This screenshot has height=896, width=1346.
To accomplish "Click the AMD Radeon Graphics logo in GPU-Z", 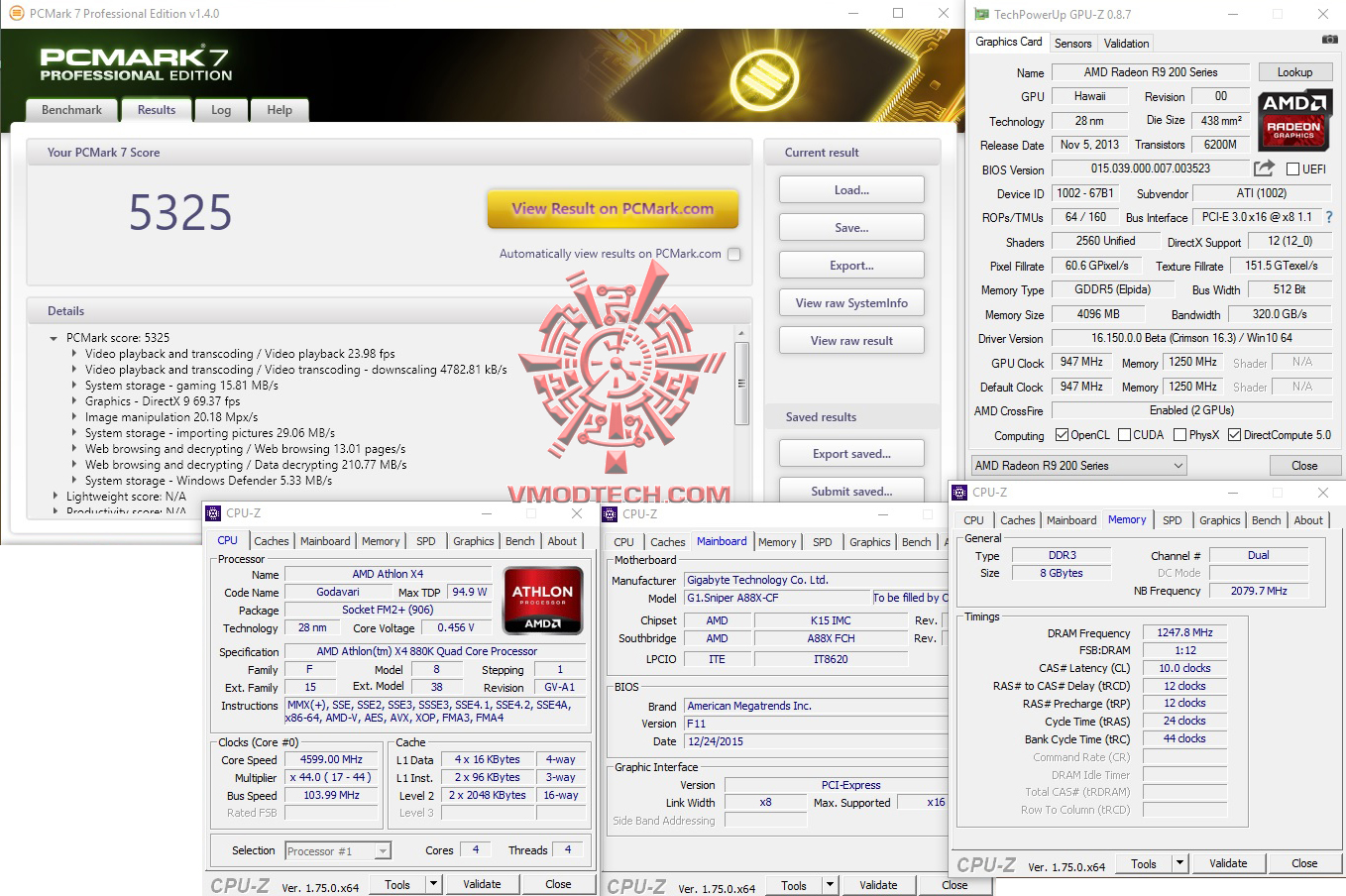I will pyautogui.click(x=1293, y=120).
